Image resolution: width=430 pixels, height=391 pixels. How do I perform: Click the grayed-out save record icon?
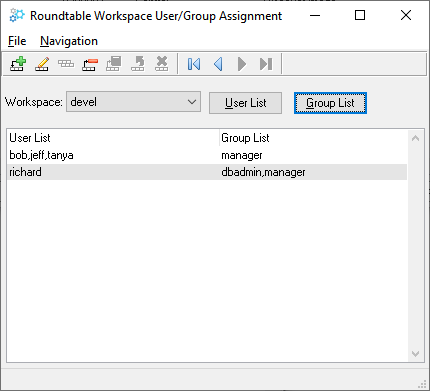coord(114,64)
